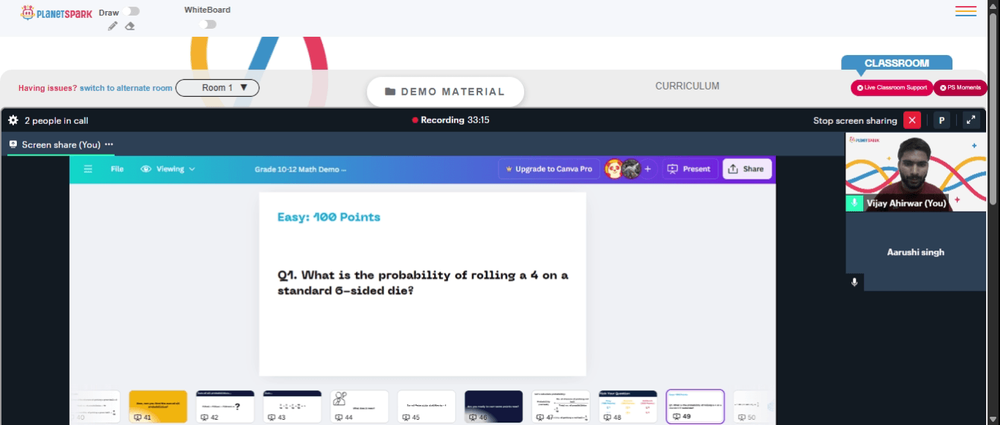
Task: Toggle the WhiteBoard switch
Action: point(207,24)
